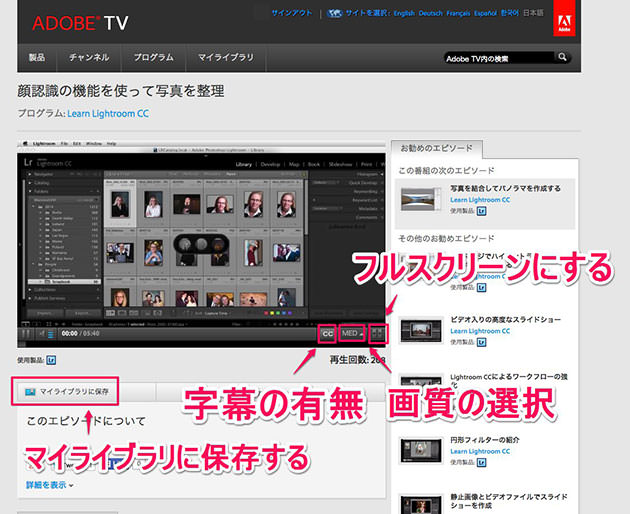Click the 00:00 / 05:40 time display
Screen dimensions: 630x514
[80, 334]
